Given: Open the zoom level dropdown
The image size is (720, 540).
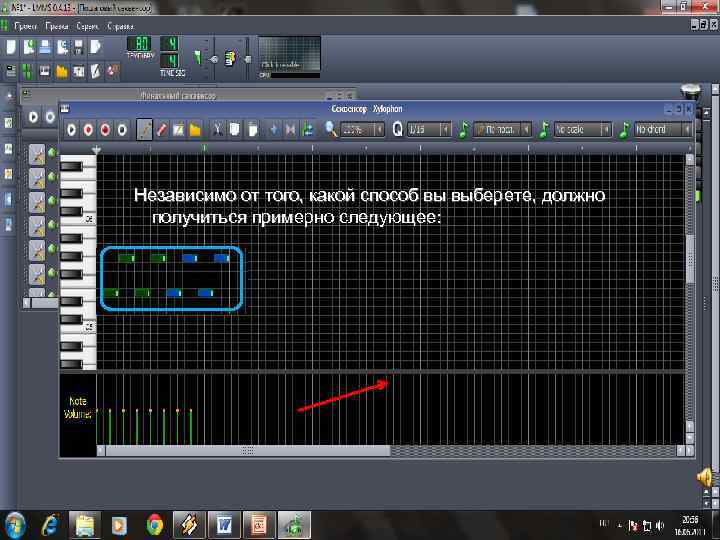Looking at the screenshot, I should coord(362,130).
